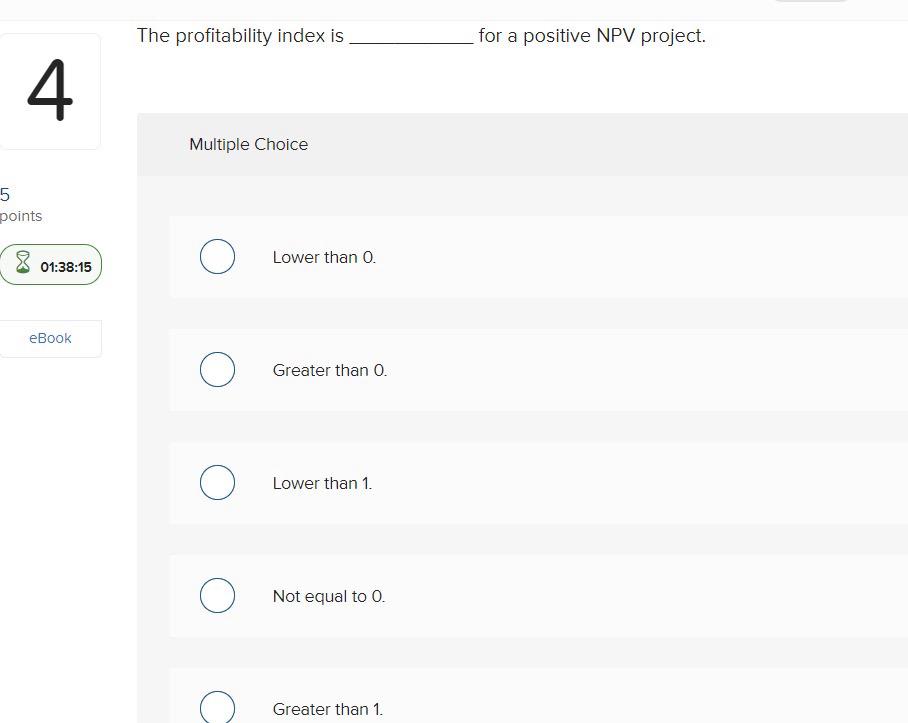This screenshot has width=908, height=723.
Task: Click the "Lower than 1" answer text
Action: tap(322, 482)
